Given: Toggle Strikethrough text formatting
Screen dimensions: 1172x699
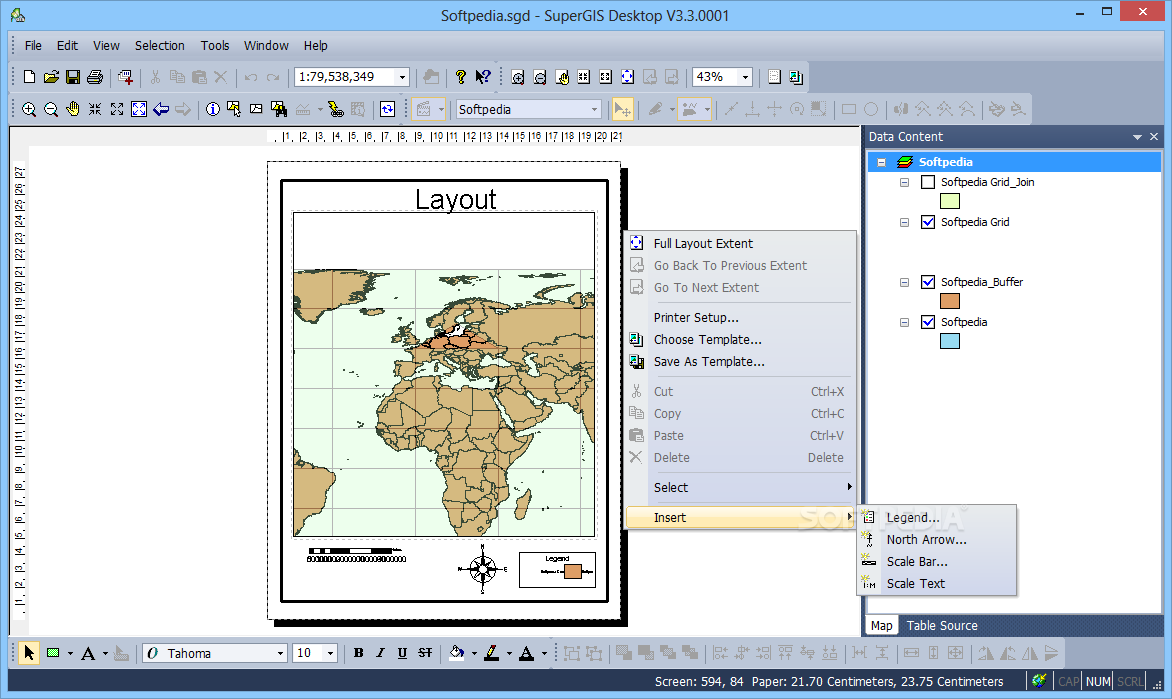Looking at the screenshot, I should 425,653.
